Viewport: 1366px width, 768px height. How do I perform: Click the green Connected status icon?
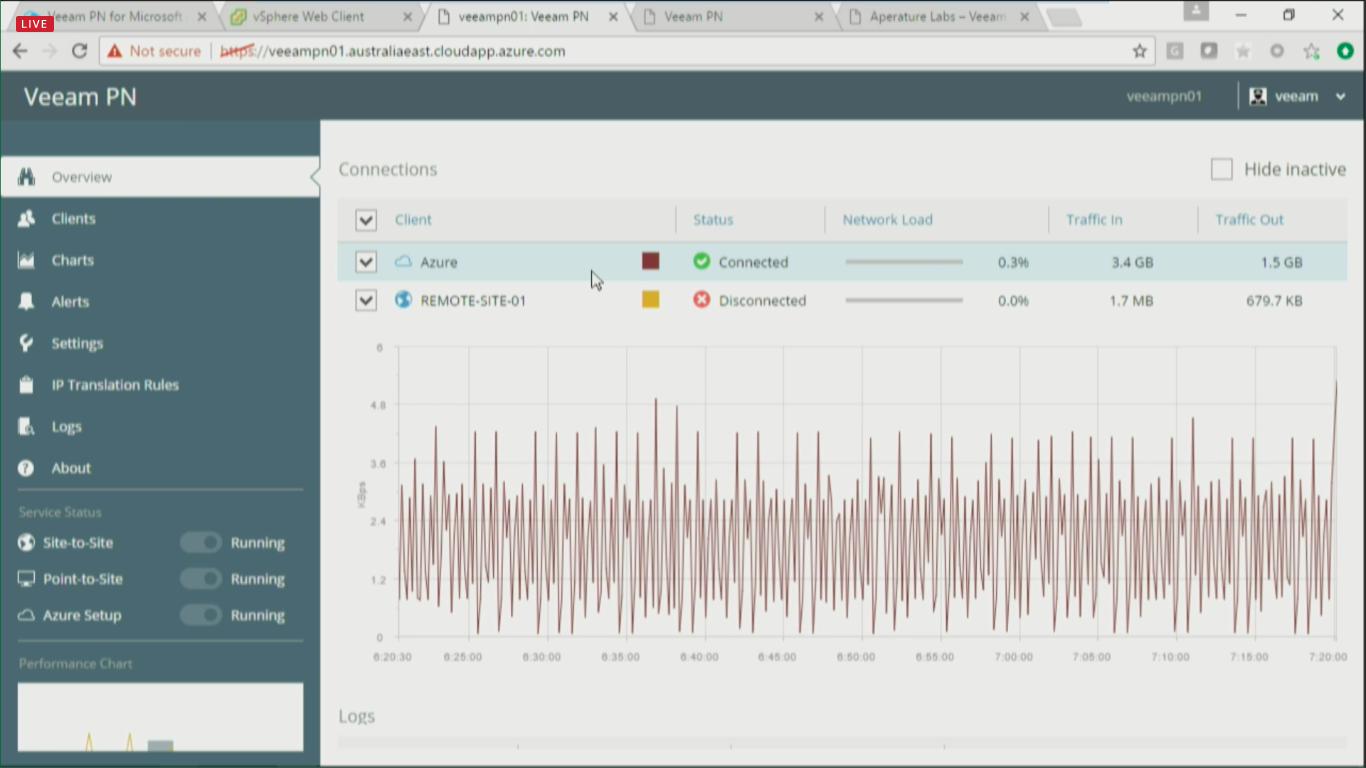pos(702,261)
